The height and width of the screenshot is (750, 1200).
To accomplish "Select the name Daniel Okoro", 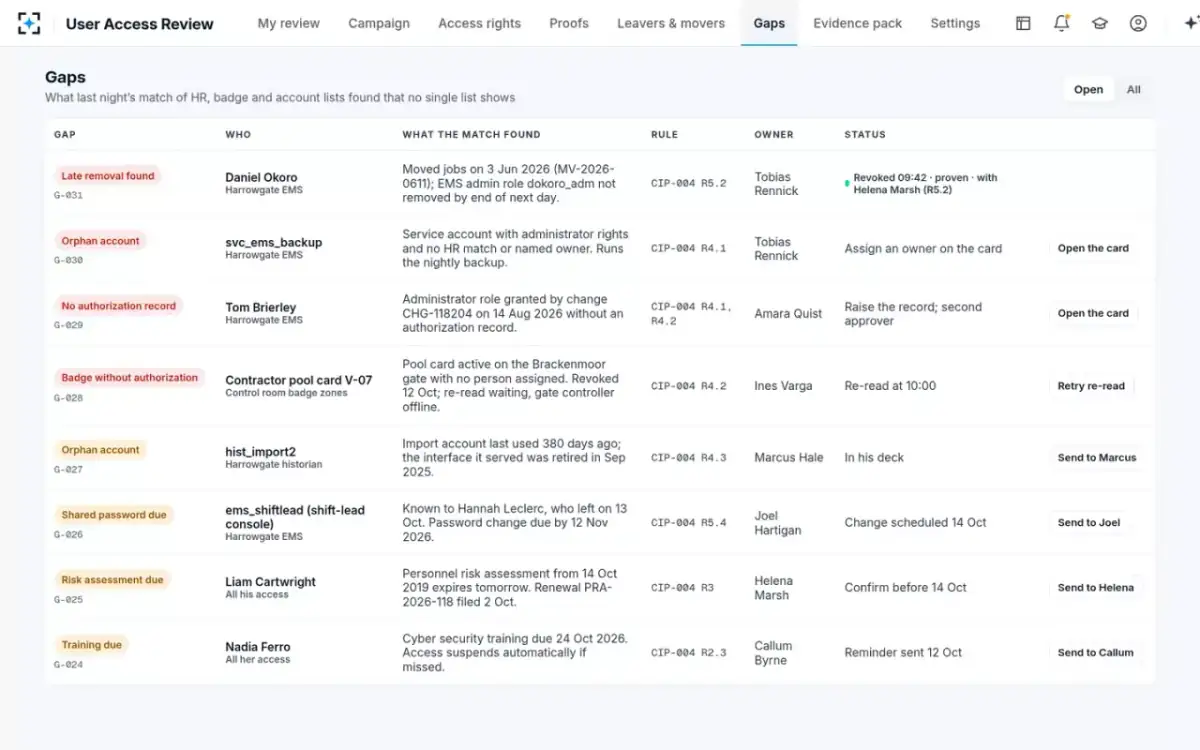I will (261, 177).
